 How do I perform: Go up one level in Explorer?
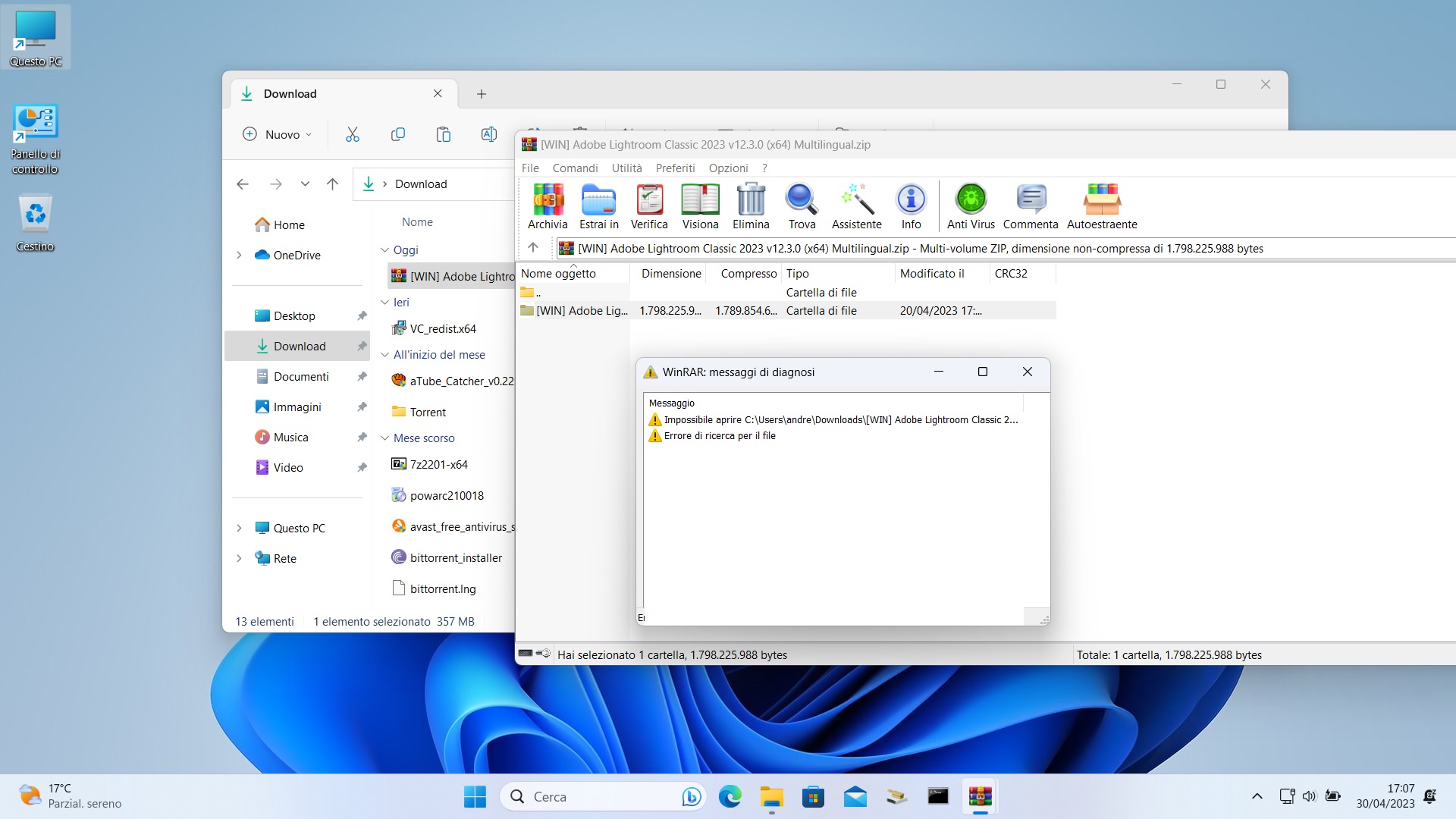(332, 184)
